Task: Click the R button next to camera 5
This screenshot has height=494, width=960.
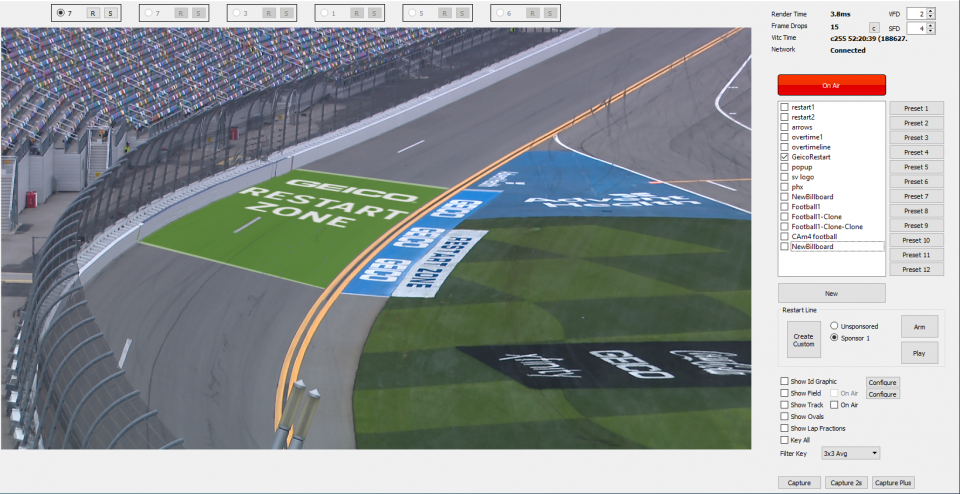Action: [444, 13]
